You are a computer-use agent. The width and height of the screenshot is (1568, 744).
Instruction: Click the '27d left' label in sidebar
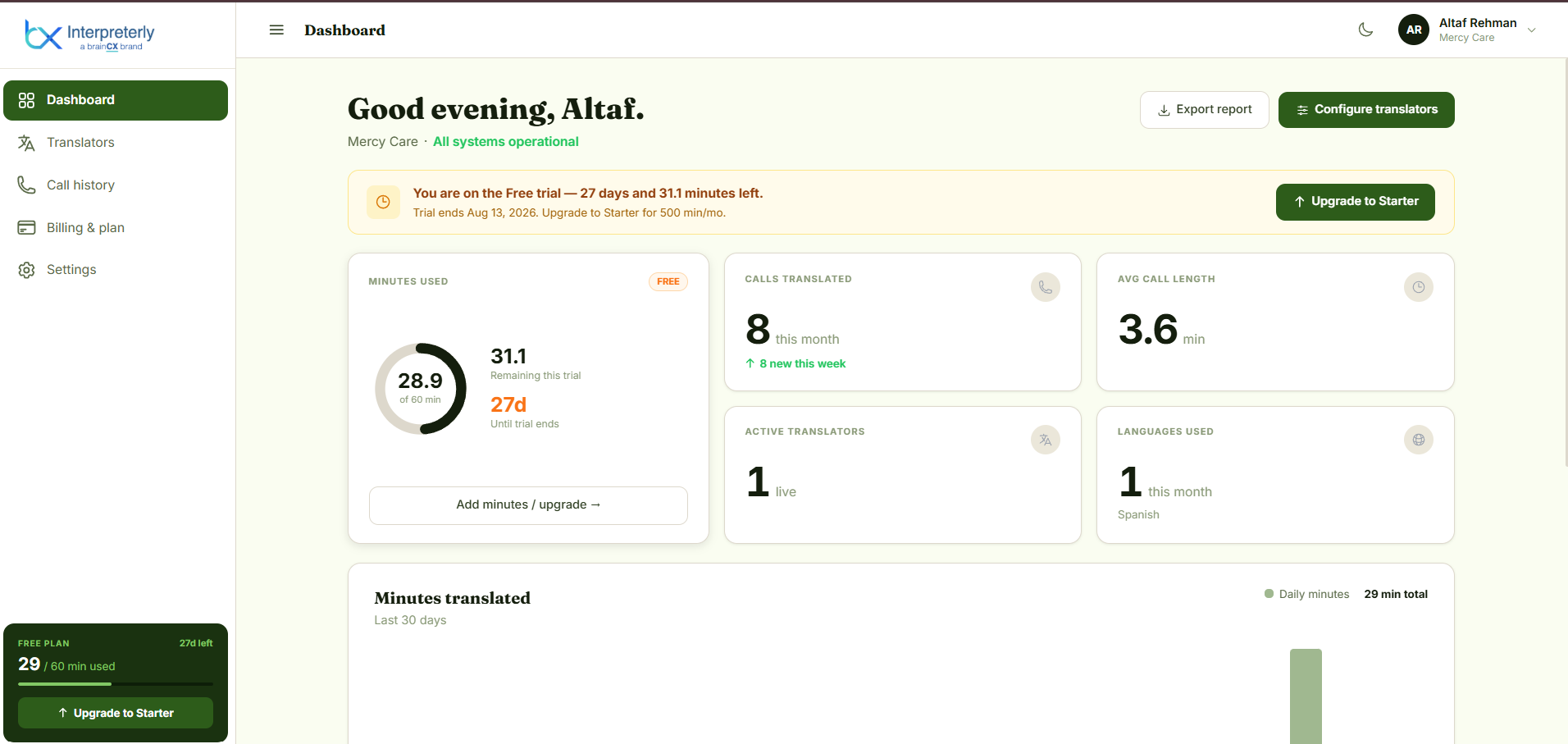196,643
